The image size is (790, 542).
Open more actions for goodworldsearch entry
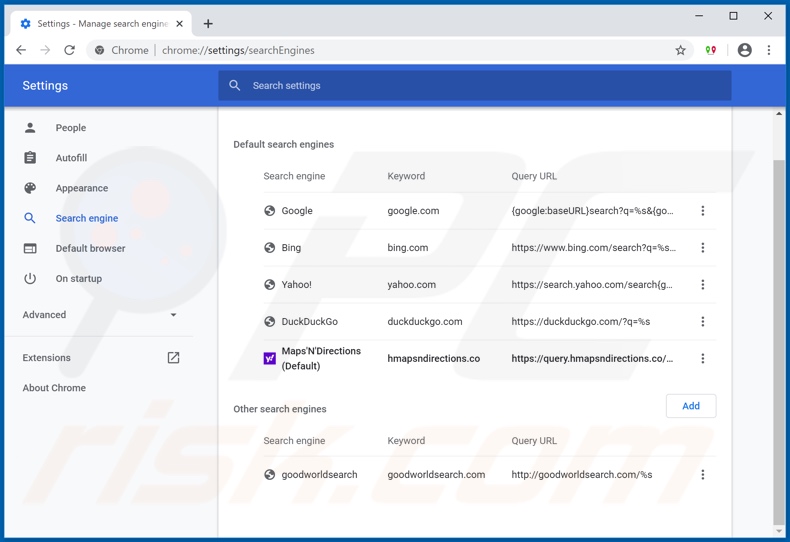click(x=702, y=475)
